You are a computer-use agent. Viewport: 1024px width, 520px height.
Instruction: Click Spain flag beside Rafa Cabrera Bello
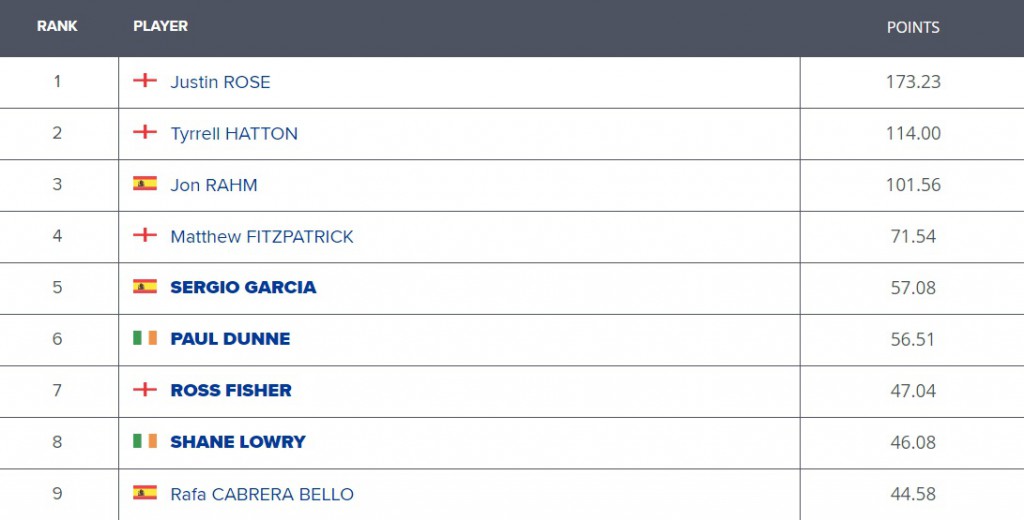145,493
